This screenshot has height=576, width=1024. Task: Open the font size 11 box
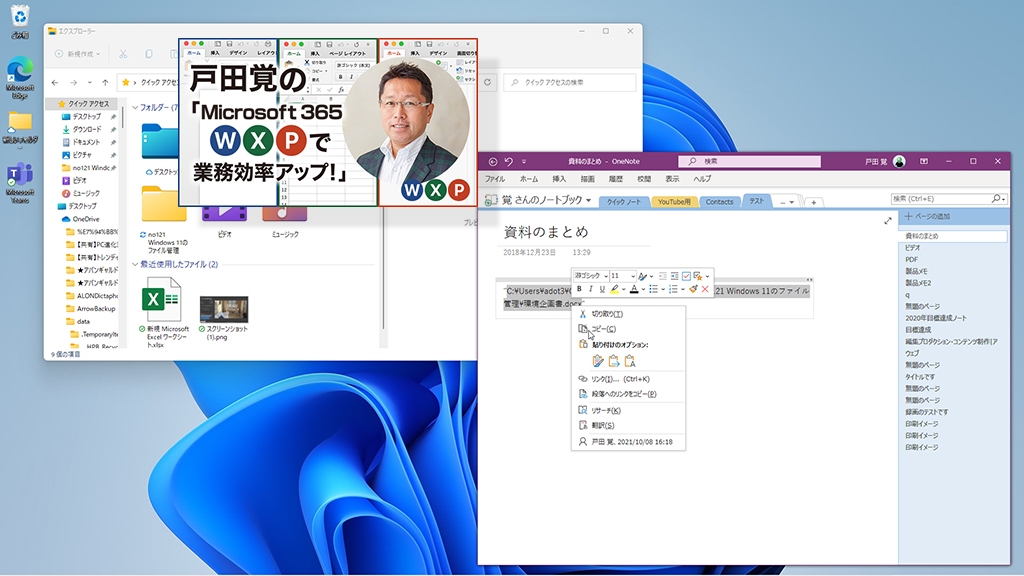623,276
